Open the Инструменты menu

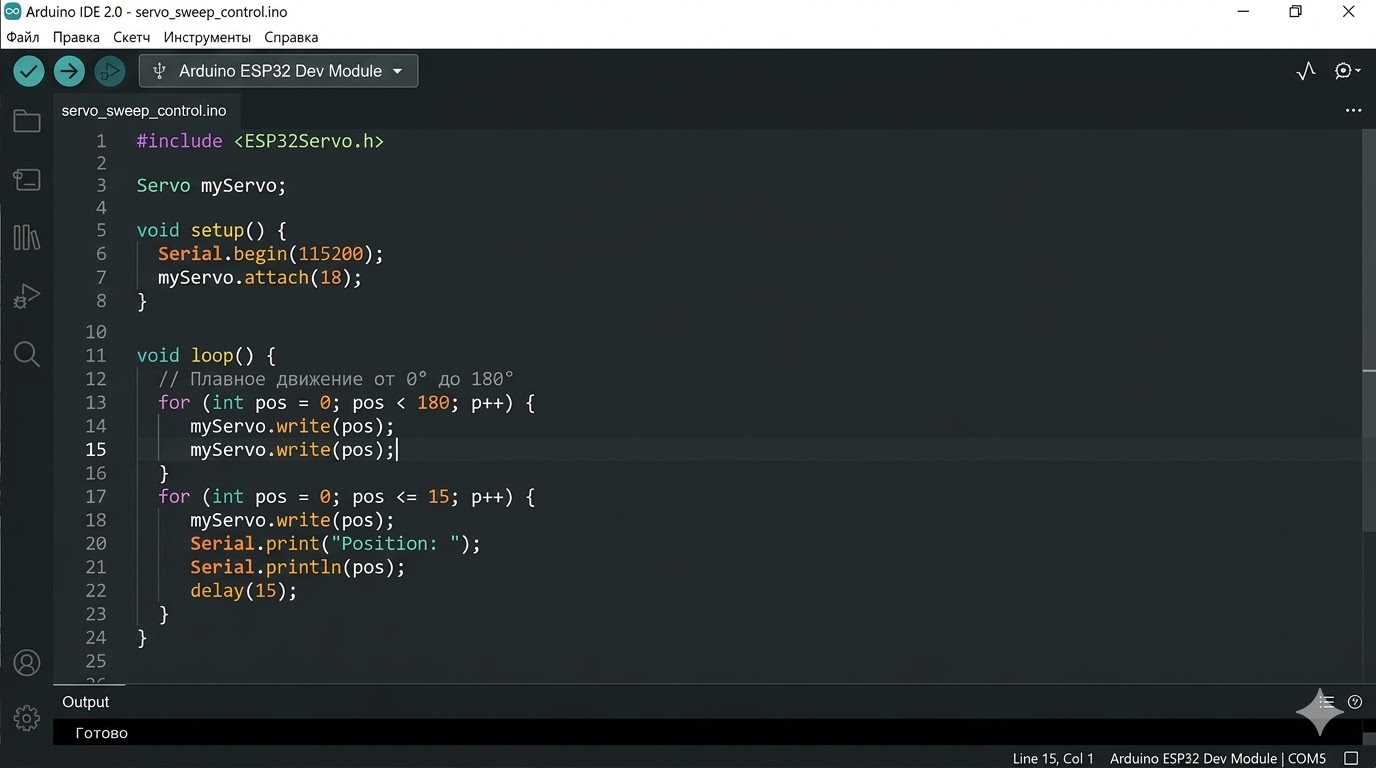pos(207,36)
